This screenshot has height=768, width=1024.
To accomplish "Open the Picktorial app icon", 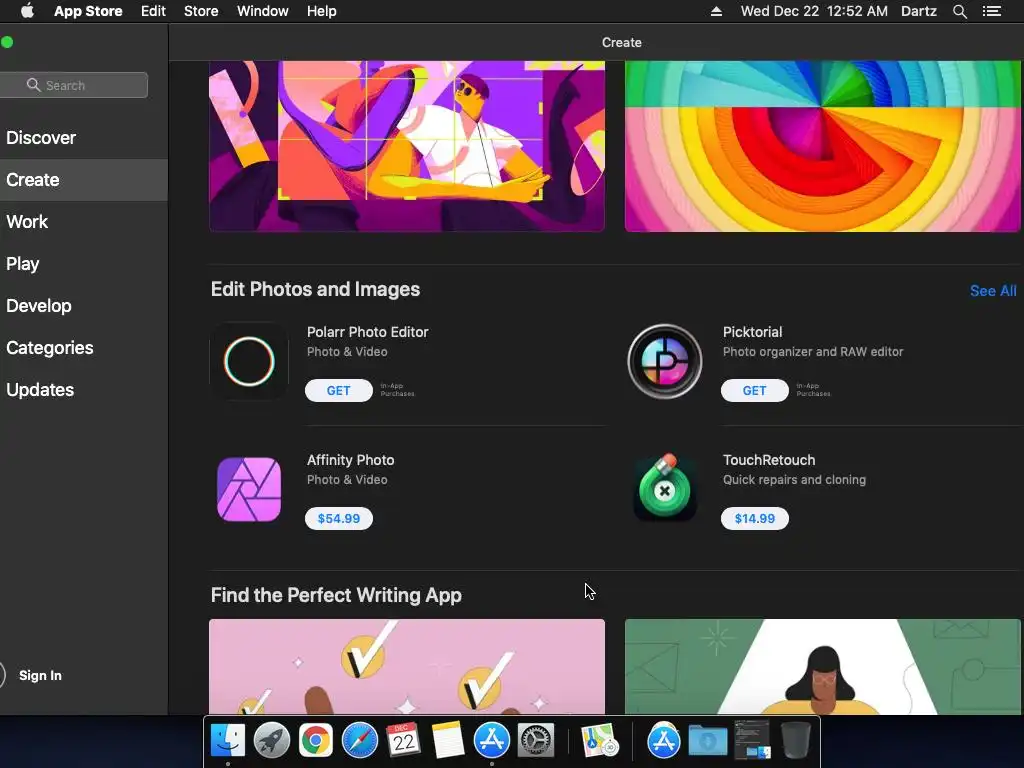I will pyautogui.click(x=664, y=361).
